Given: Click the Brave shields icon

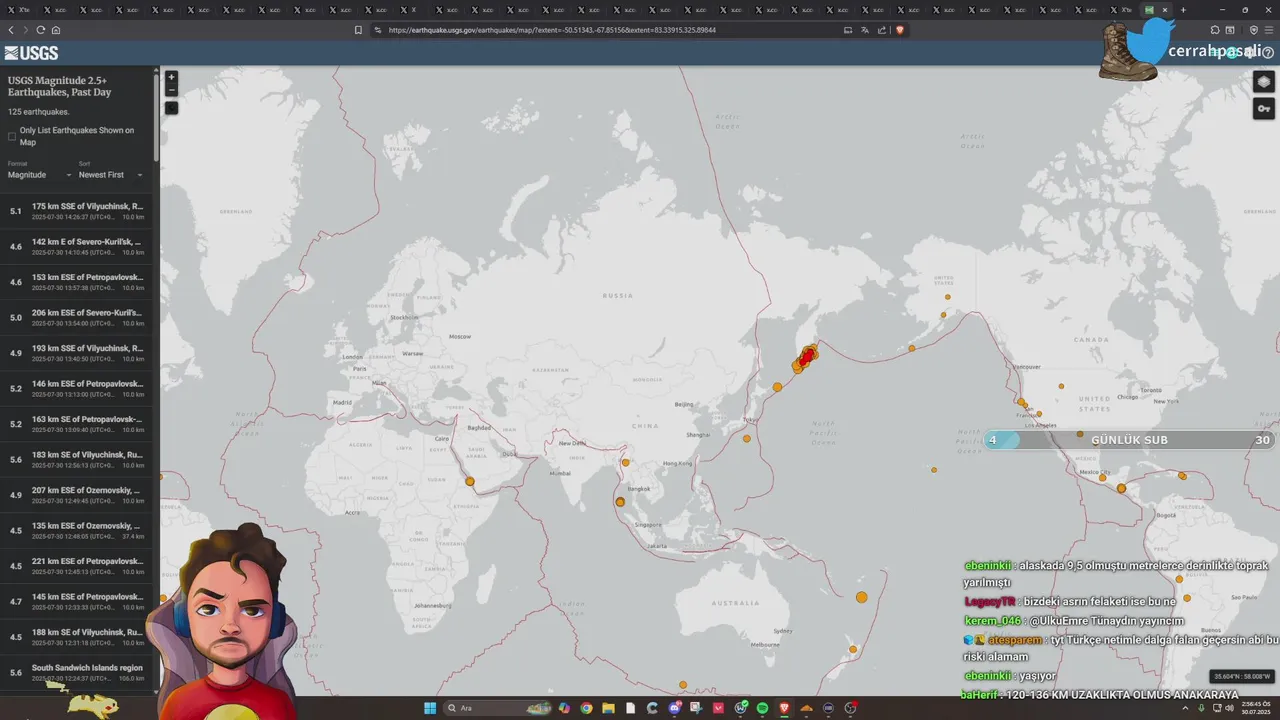Looking at the screenshot, I should (900, 30).
